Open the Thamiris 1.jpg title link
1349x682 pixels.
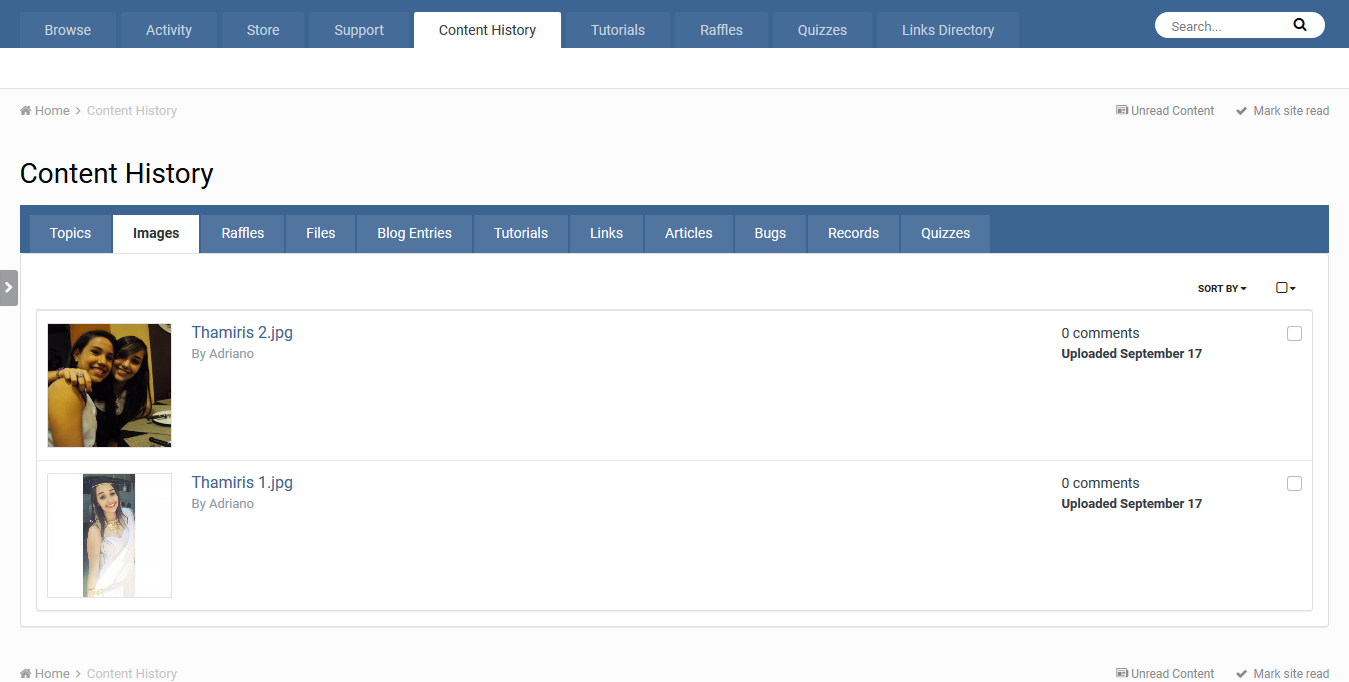tap(242, 482)
